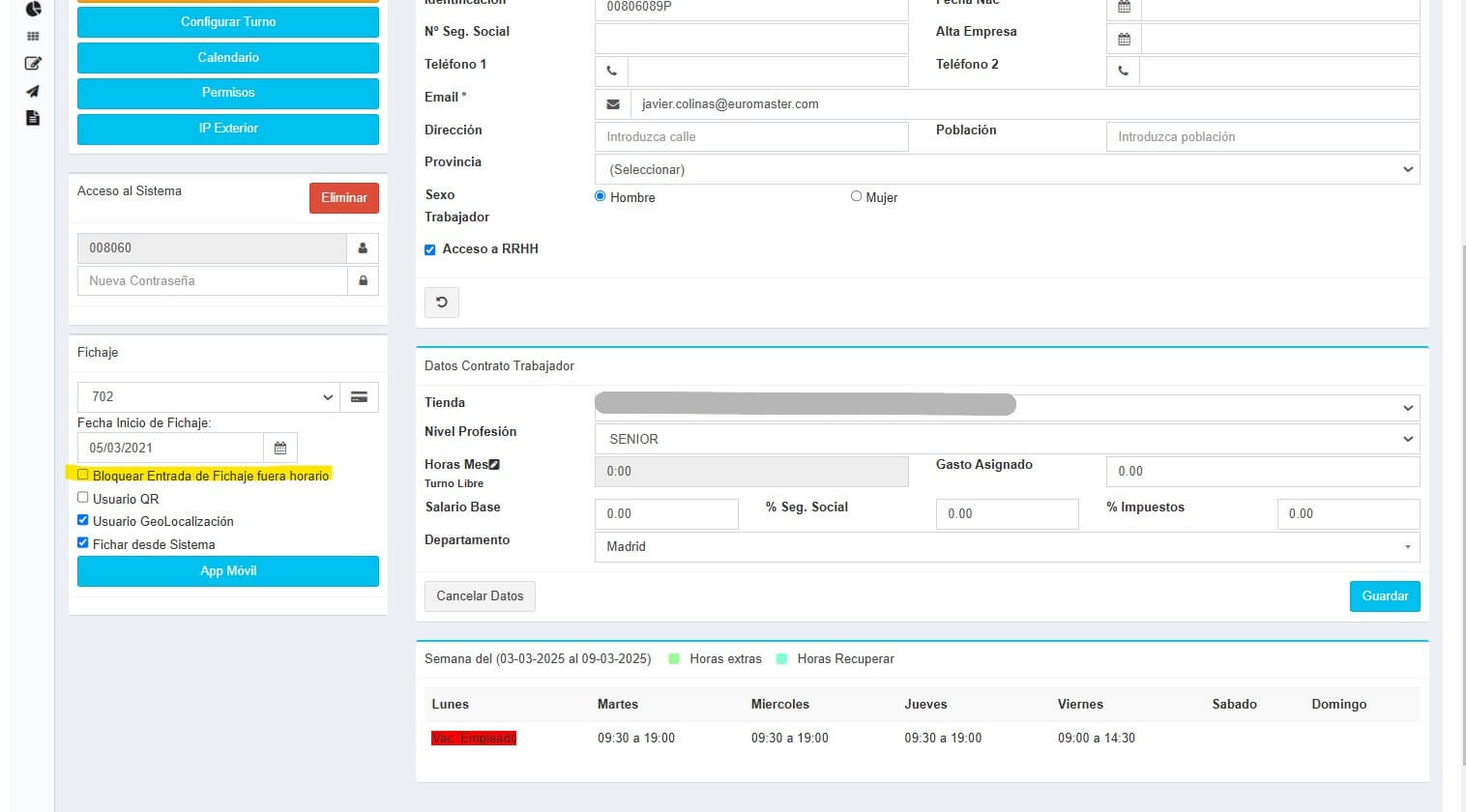1466x812 pixels.
Task: Open the Calendario section
Action: [228, 57]
